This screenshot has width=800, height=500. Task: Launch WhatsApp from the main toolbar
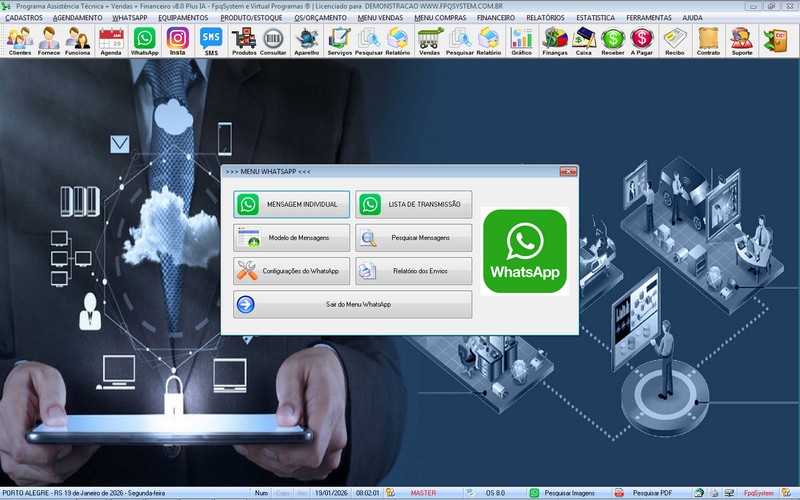pyautogui.click(x=144, y=41)
